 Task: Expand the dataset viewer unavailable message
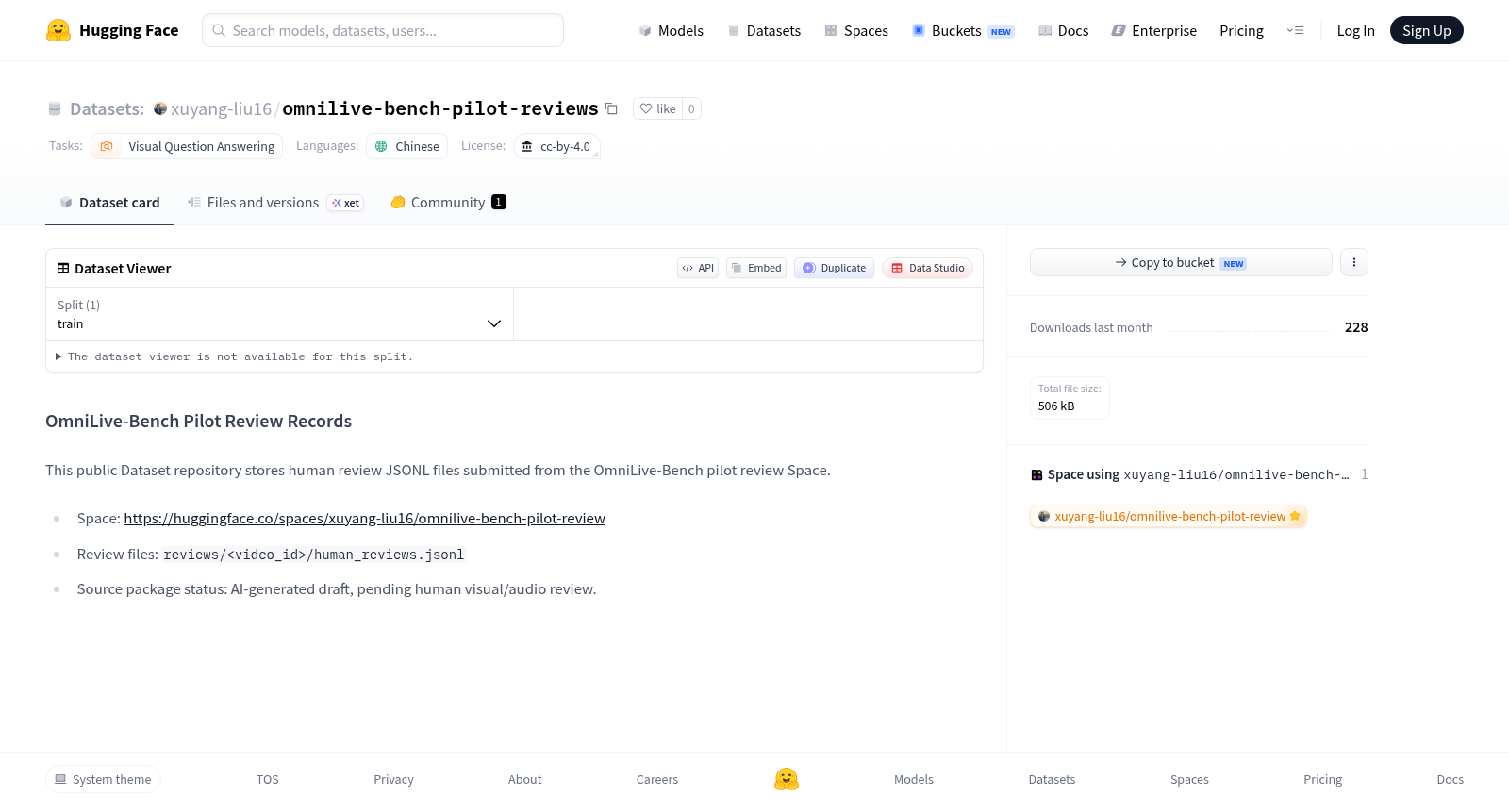click(234, 356)
